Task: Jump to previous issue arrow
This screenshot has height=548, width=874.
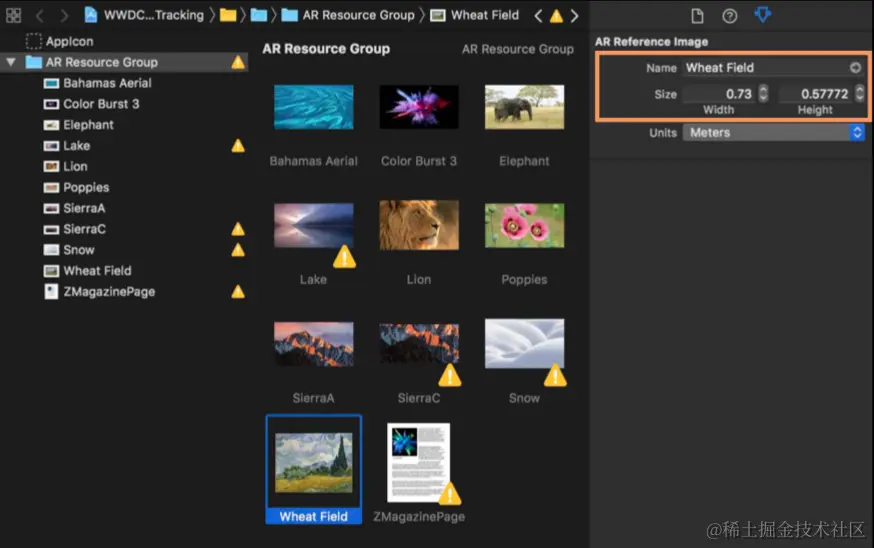Action: [538, 16]
